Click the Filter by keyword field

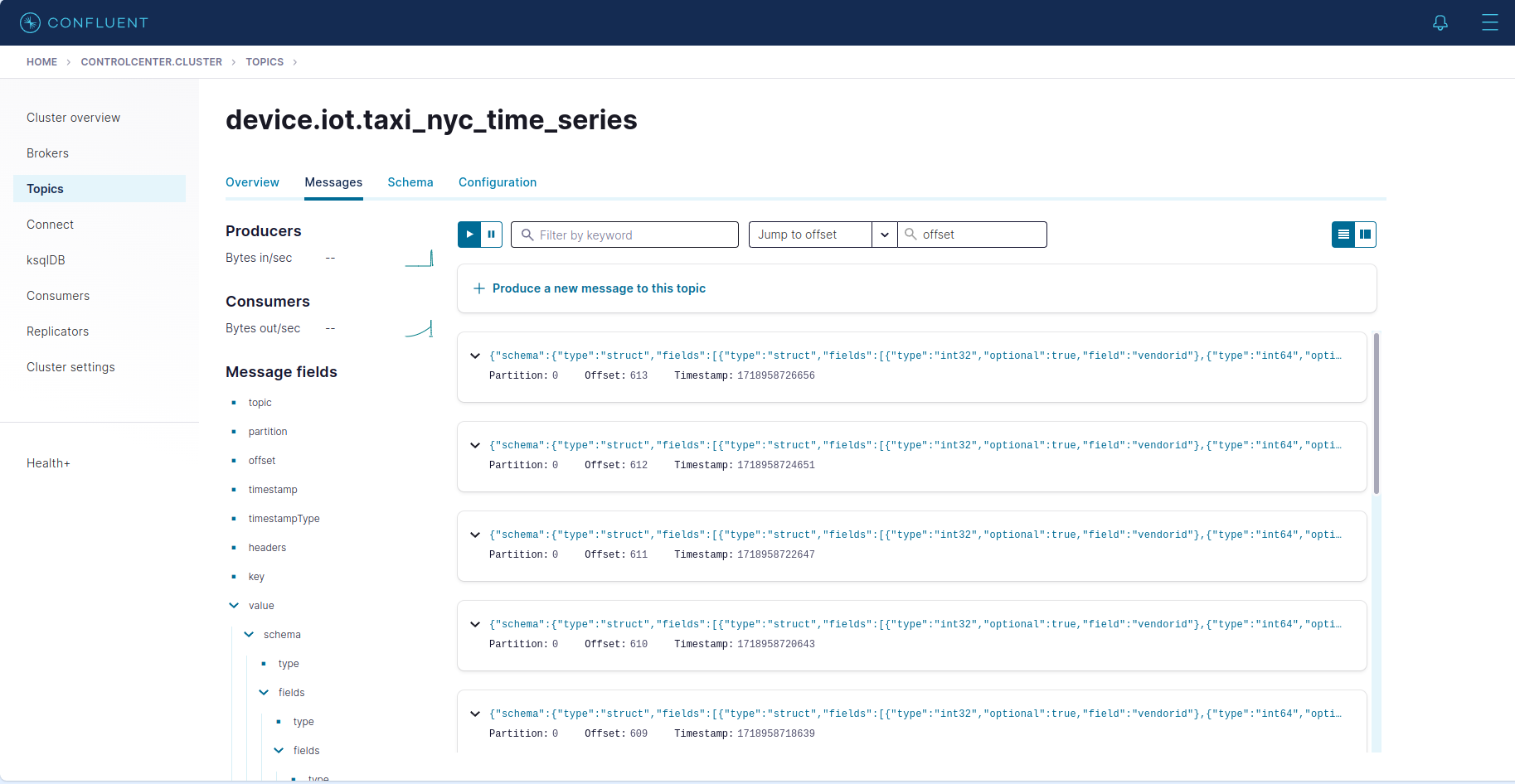[624, 235]
